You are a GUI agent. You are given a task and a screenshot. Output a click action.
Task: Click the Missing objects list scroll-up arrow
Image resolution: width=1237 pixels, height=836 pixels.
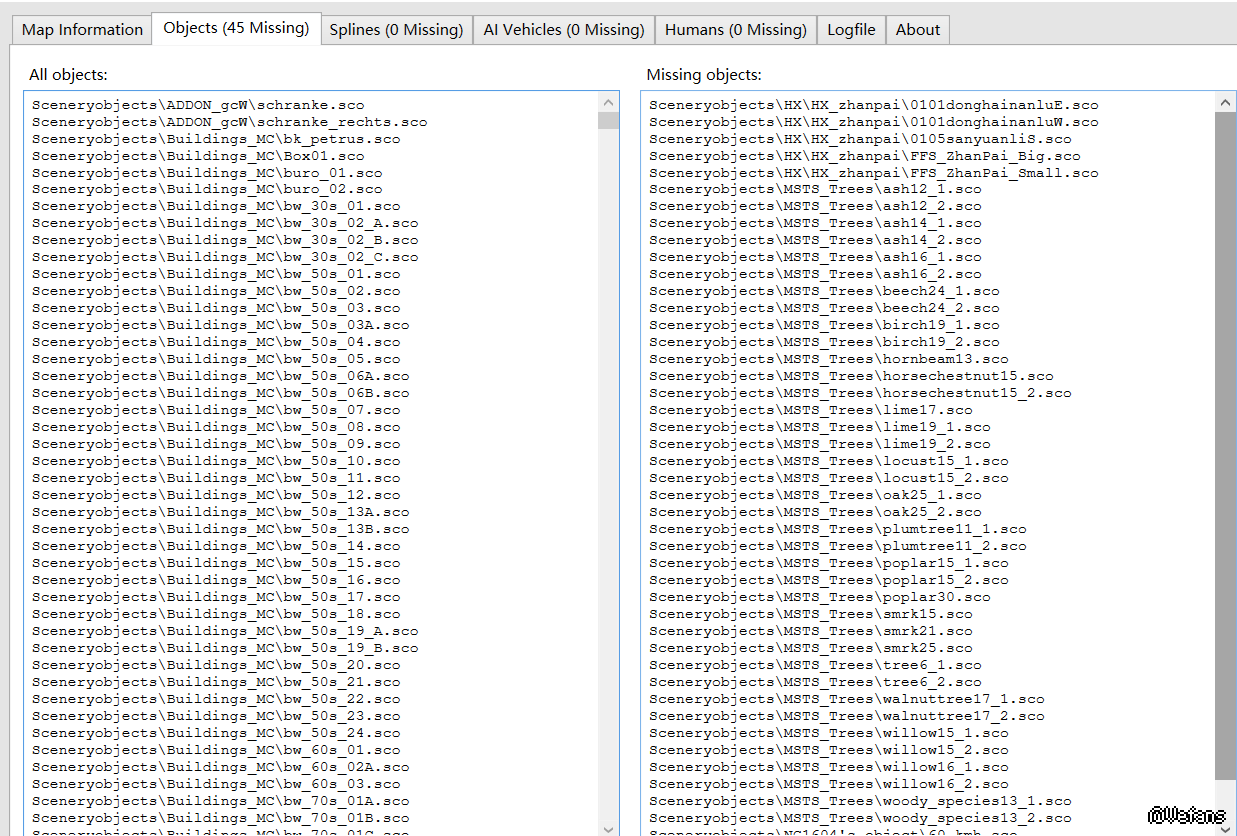(x=1226, y=102)
